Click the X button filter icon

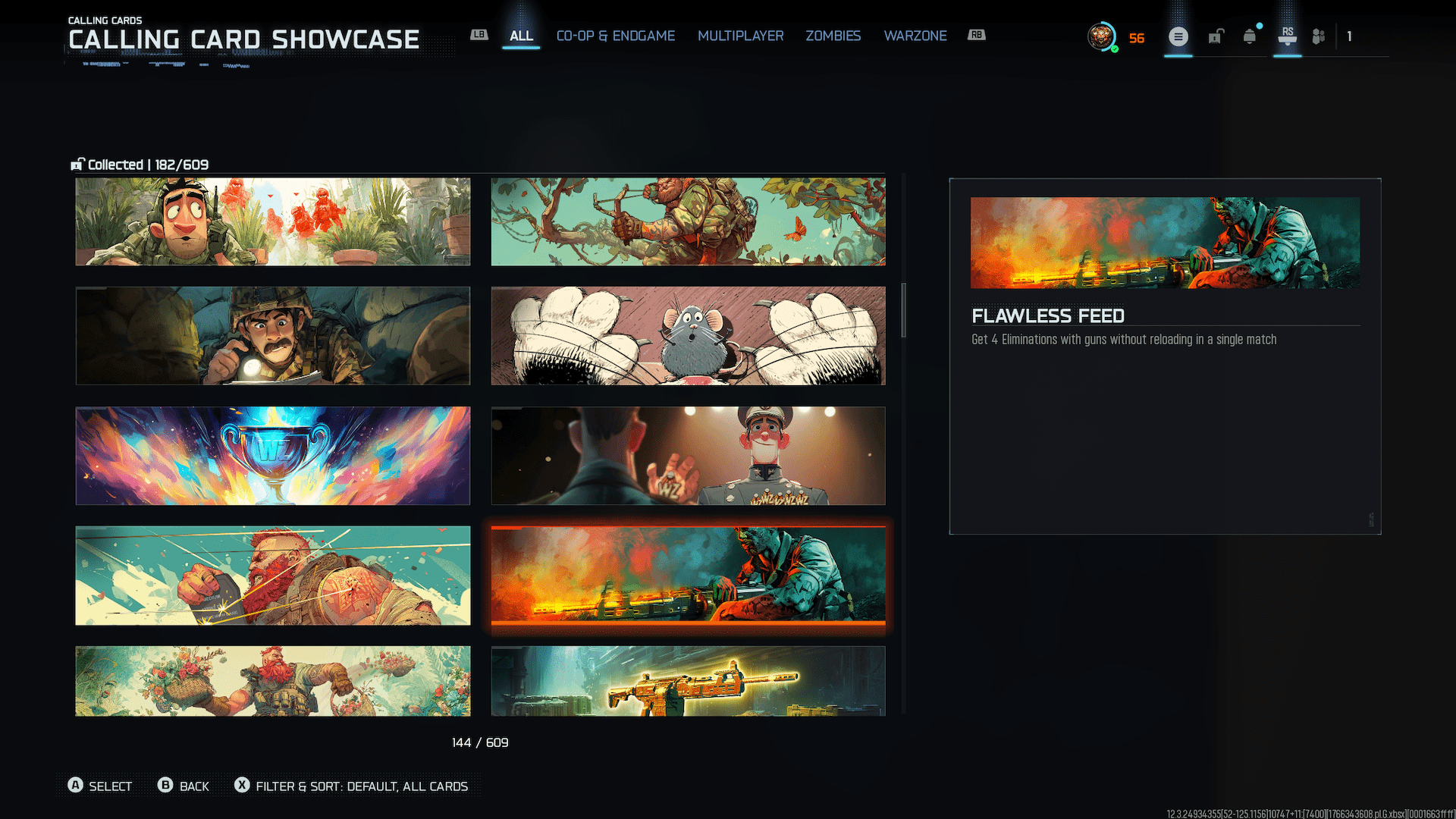[x=242, y=786]
